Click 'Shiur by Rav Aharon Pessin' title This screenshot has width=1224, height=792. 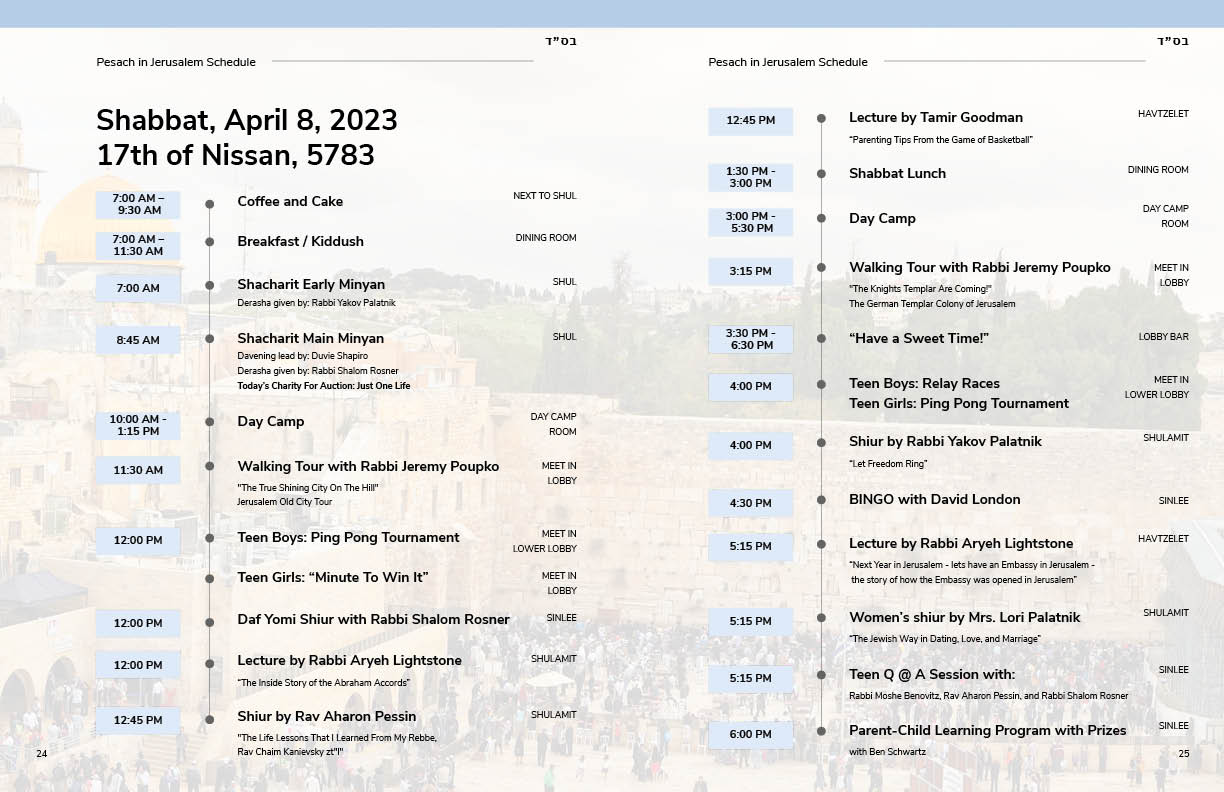pyautogui.click(x=326, y=717)
